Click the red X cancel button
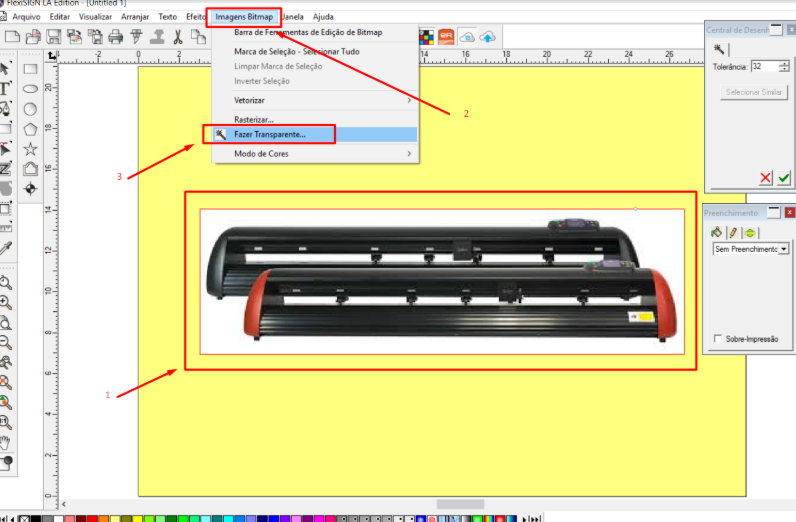 tap(766, 178)
